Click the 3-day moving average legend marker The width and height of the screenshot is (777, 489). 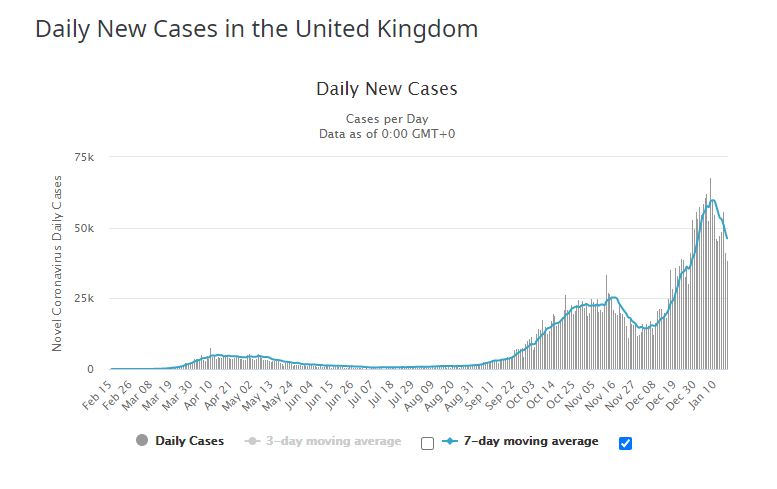pos(255,441)
